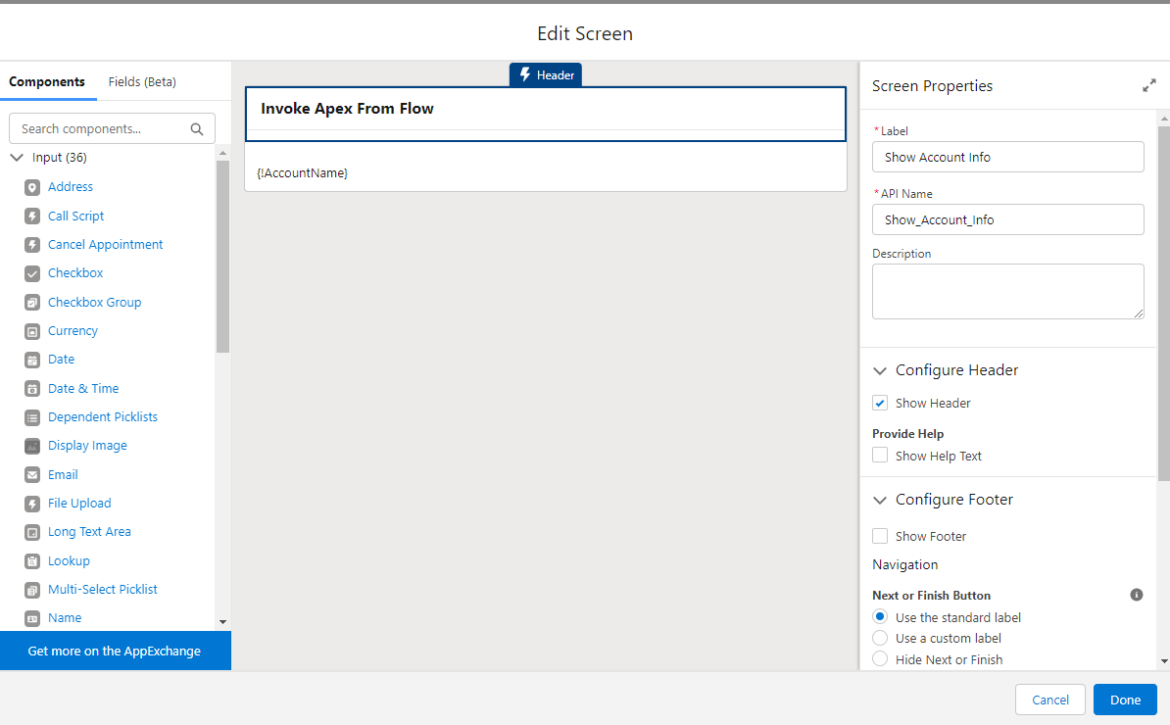Enable Show Footer
Image resolution: width=1170 pixels, height=725 pixels.
click(x=879, y=536)
